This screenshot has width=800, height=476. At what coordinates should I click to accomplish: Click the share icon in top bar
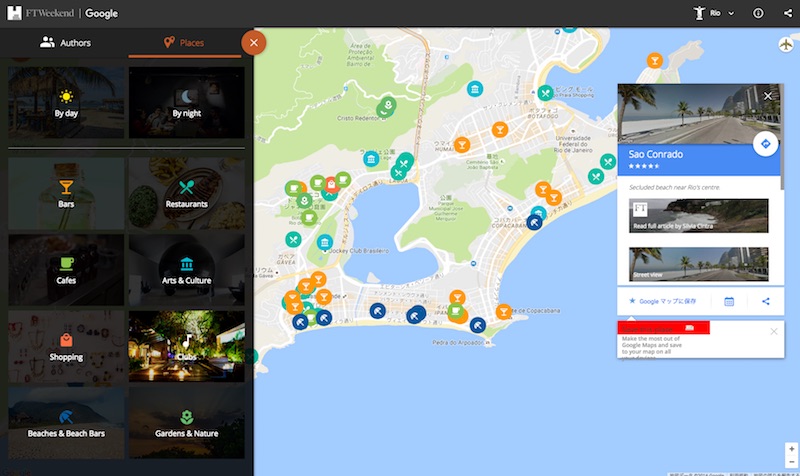tap(787, 13)
